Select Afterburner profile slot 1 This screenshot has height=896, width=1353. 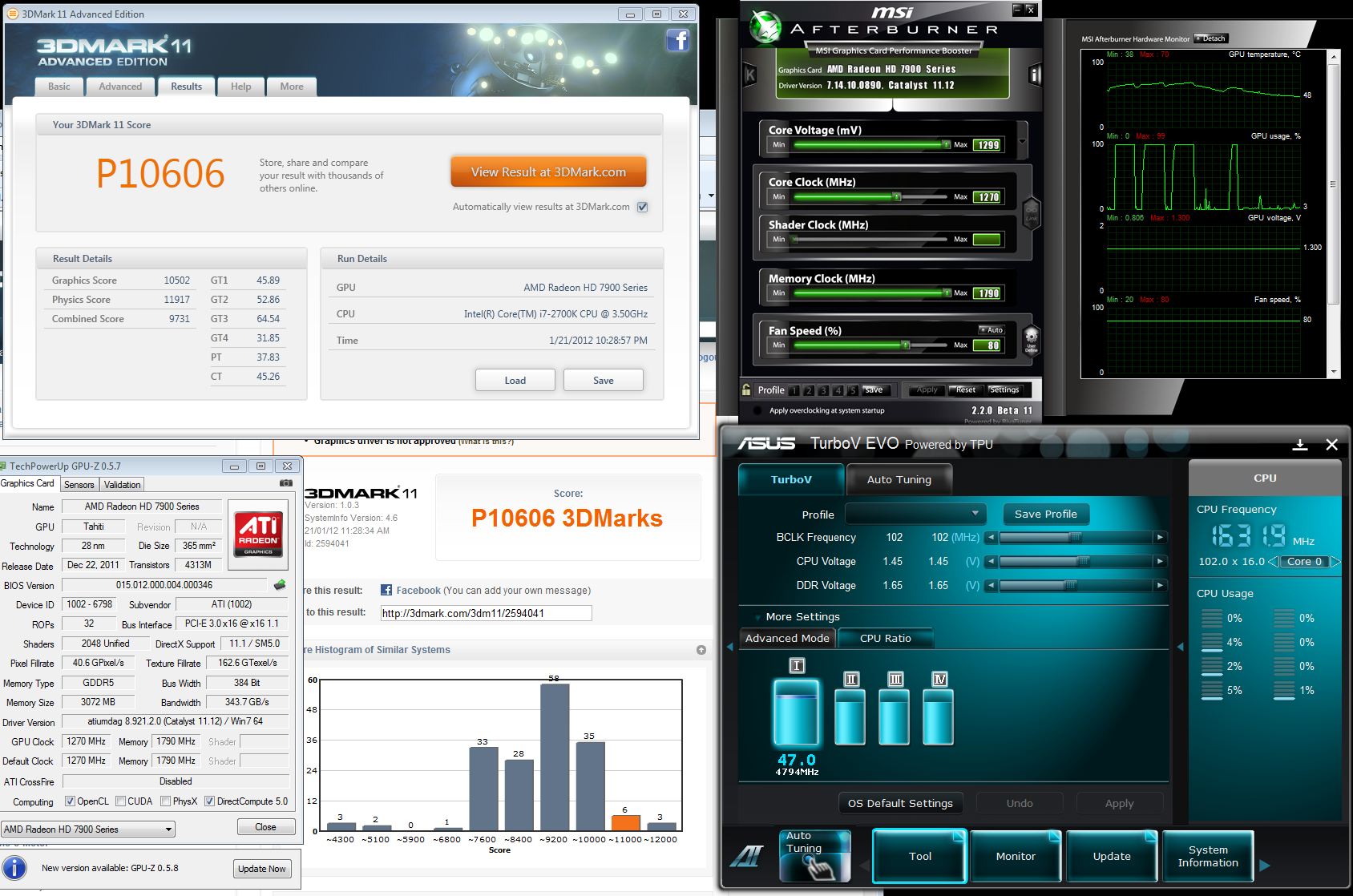tap(794, 390)
